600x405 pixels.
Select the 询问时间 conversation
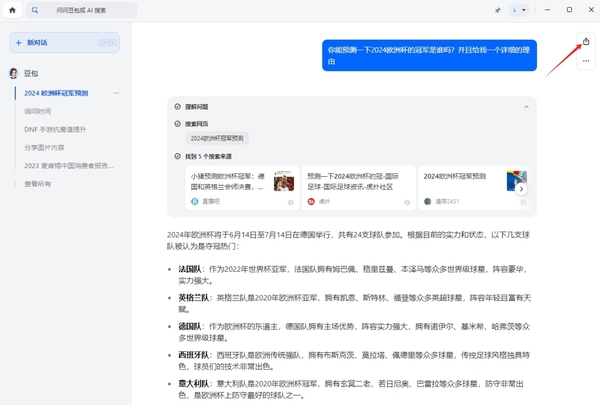tap(38, 111)
